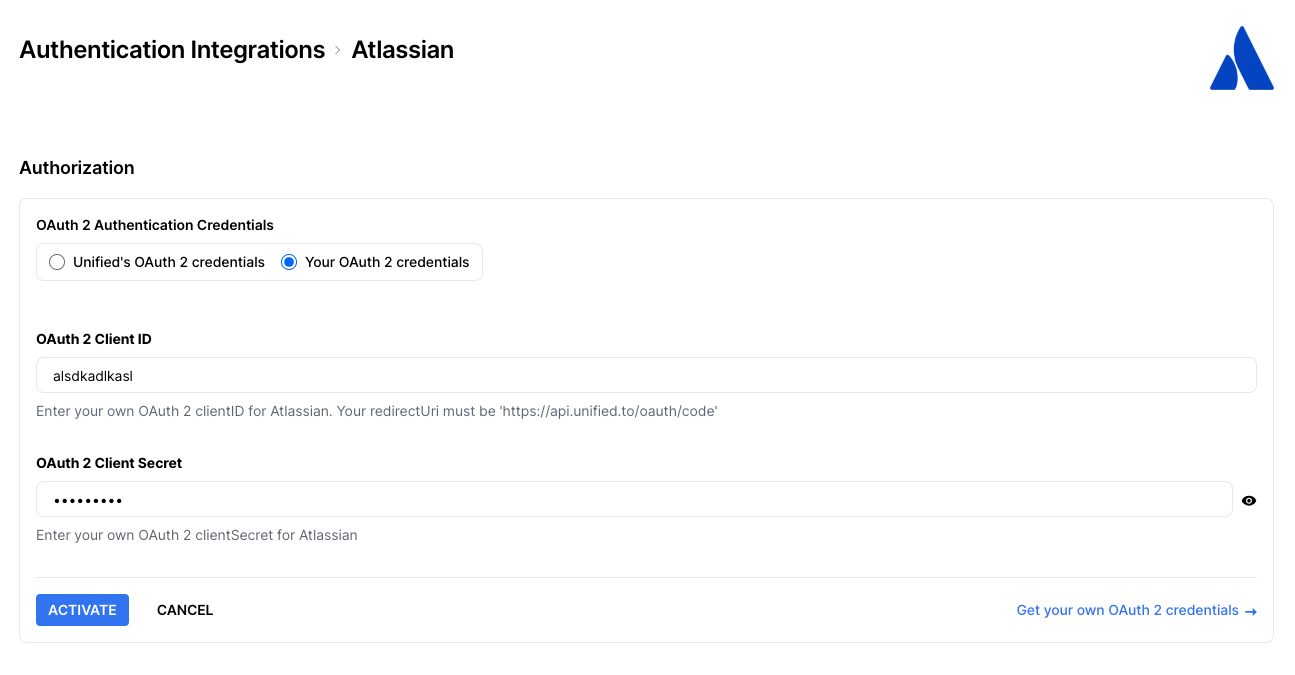
Task: Click the arrow icon after credentials link
Action: point(1251,611)
